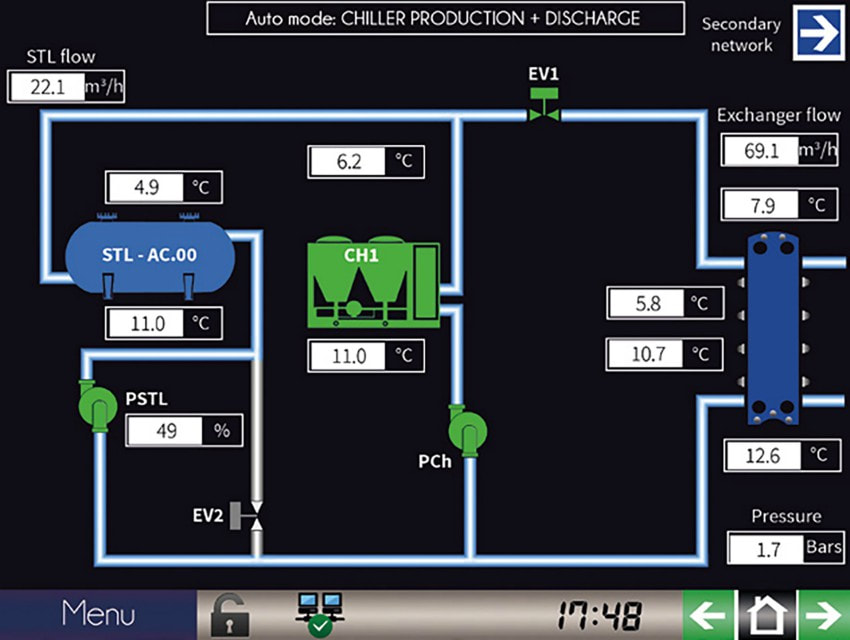Go to next page with right arrow
Viewport: 850px width, 640px height.
[824, 615]
